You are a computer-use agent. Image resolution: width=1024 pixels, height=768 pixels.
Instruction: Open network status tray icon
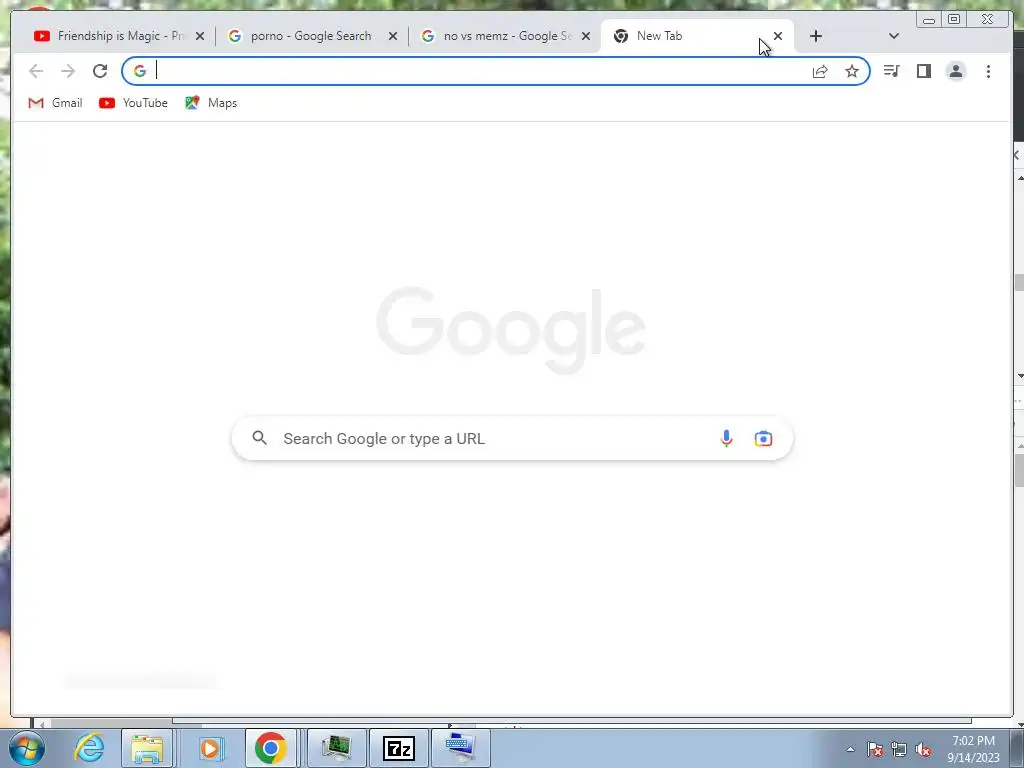[x=899, y=749]
